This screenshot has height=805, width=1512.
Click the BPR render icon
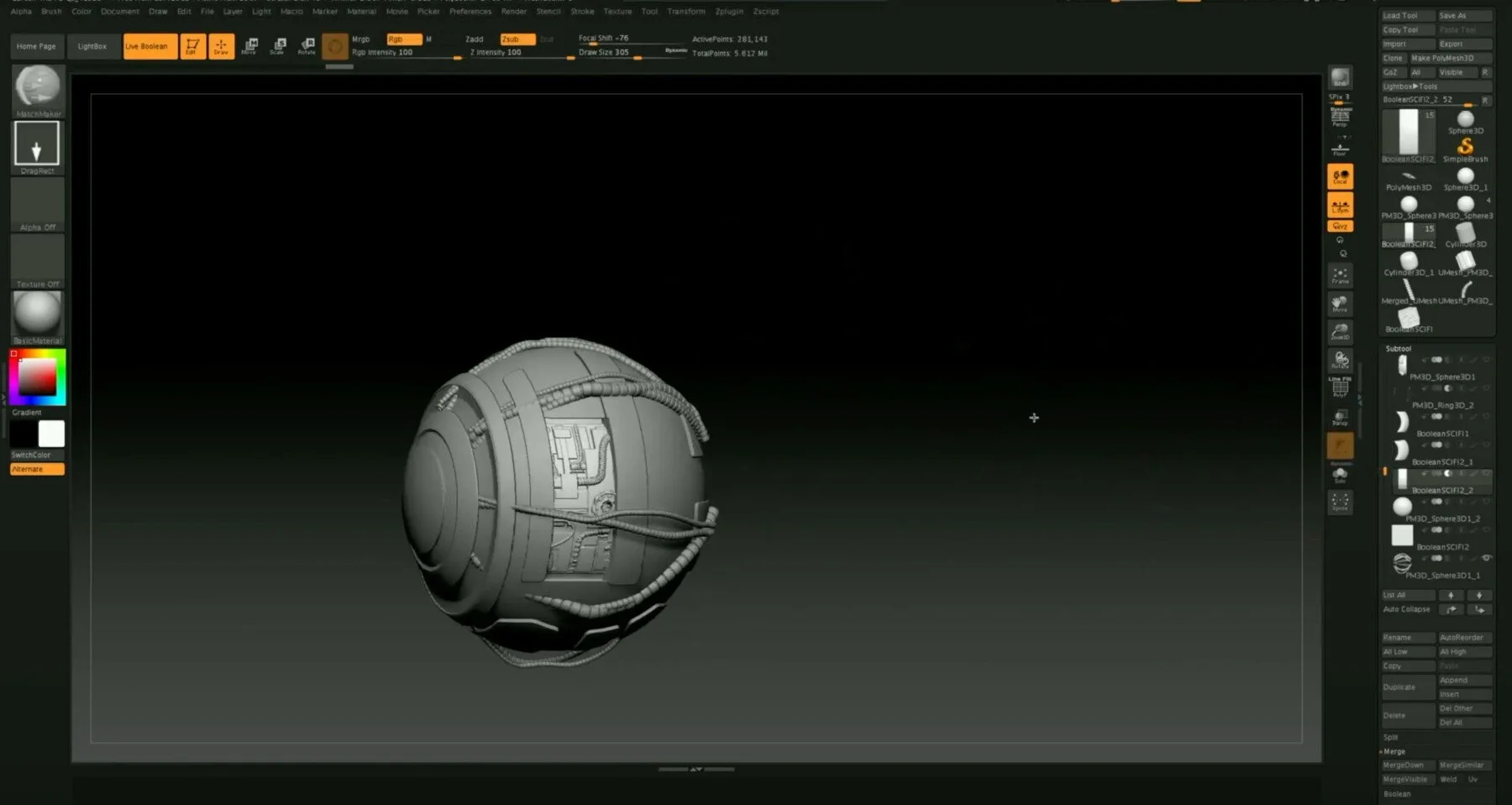(1340, 78)
